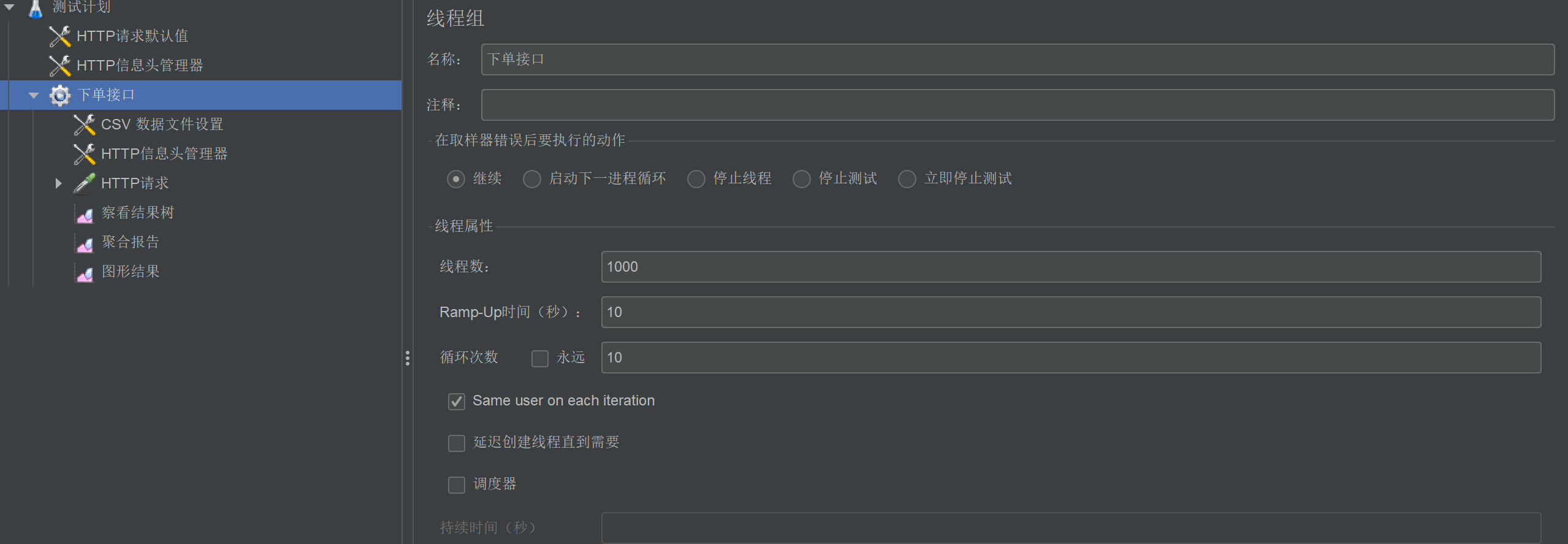Image resolution: width=1568 pixels, height=544 pixels.
Task: Select the 停止线程 radio option
Action: pyautogui.click(x=696, y=179)
